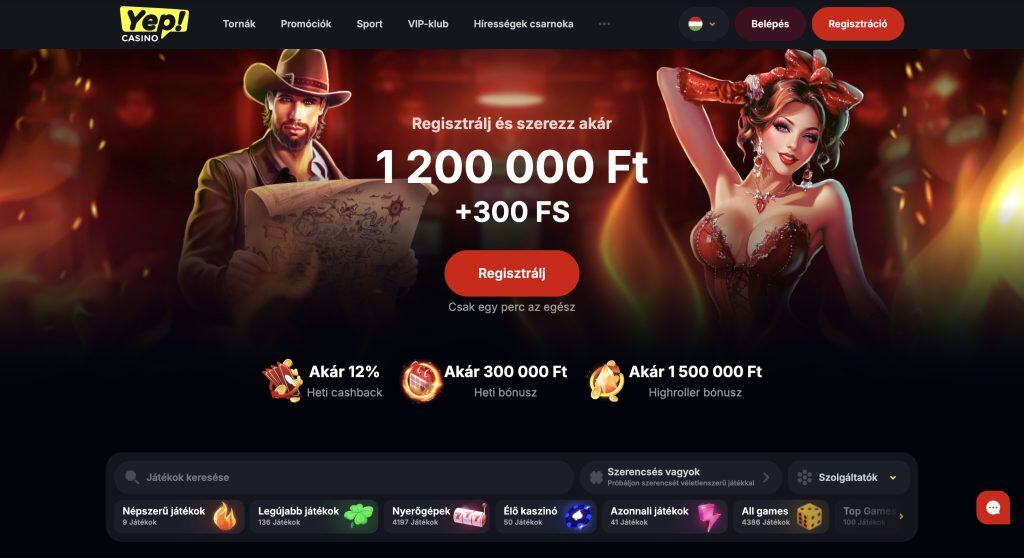
Task: Click the Belépés login button
Action: [769, 24]
